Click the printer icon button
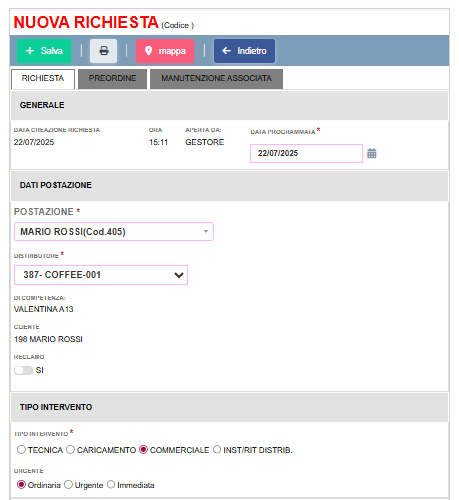This screenshot has width=459, height=500. pyautogui.click(x=103, y=51)
